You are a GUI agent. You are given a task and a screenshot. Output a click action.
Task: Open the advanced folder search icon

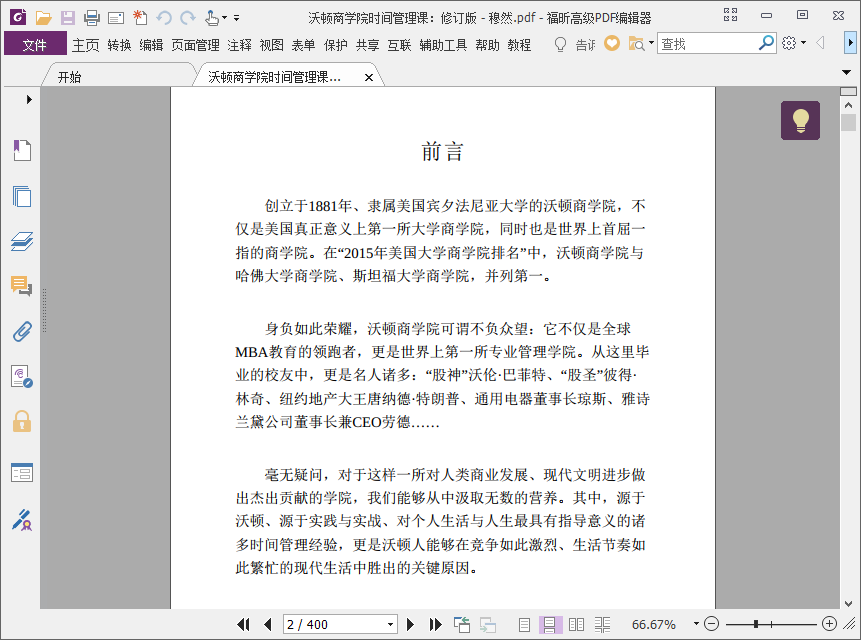click(x=636, y=43)
